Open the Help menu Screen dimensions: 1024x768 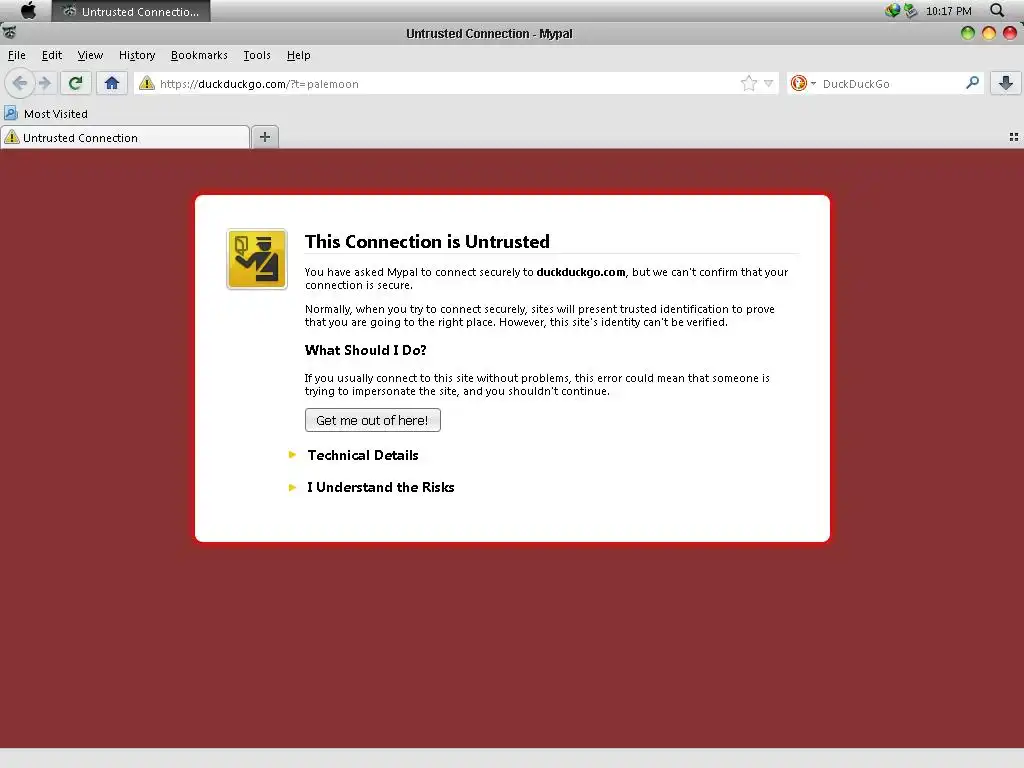click(x=298, y=55)
